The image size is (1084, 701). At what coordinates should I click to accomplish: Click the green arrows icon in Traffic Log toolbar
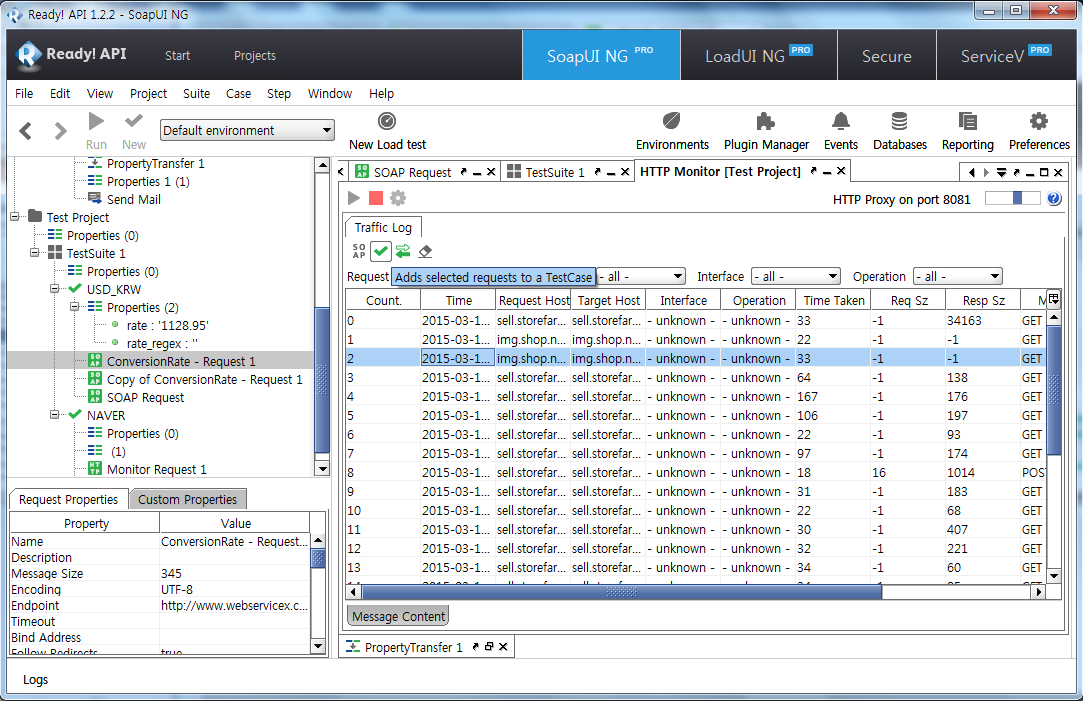click(403, 251)
